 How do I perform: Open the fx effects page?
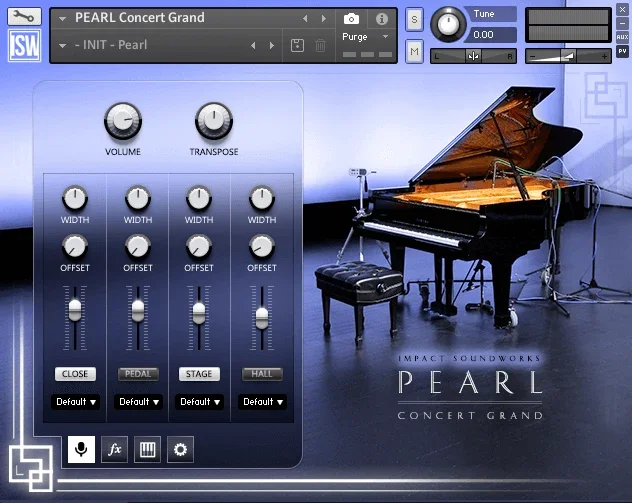114,449
